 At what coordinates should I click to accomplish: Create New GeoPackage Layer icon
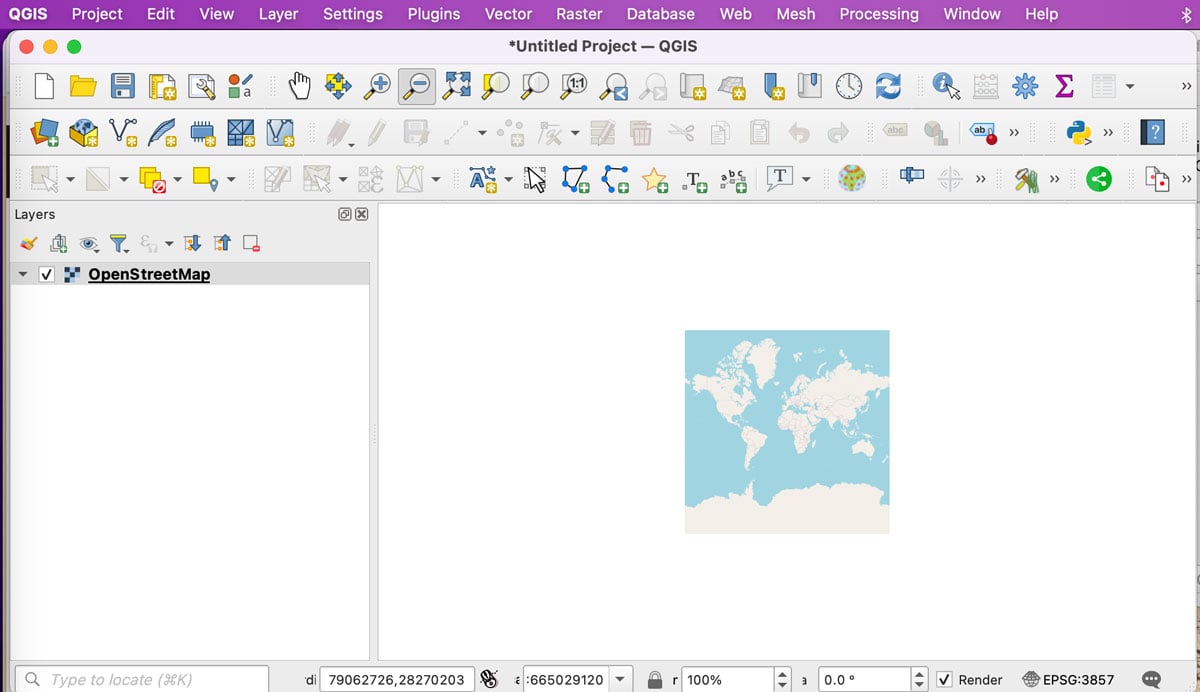(84, 132)
